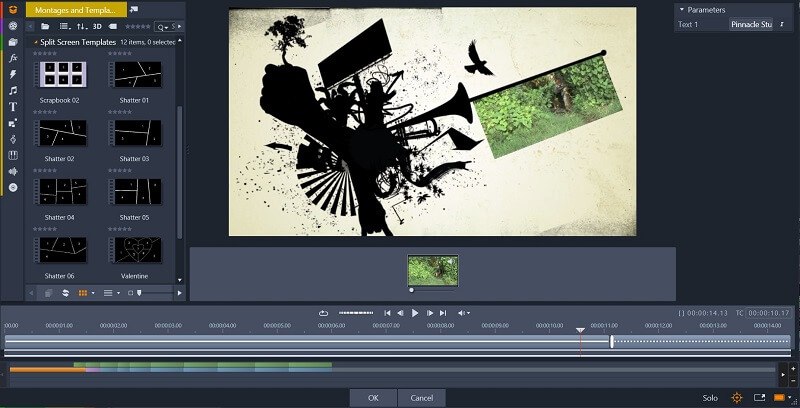Click the library scrollbar up arrow
Viewport: 800px width, 408px height.
180,41
